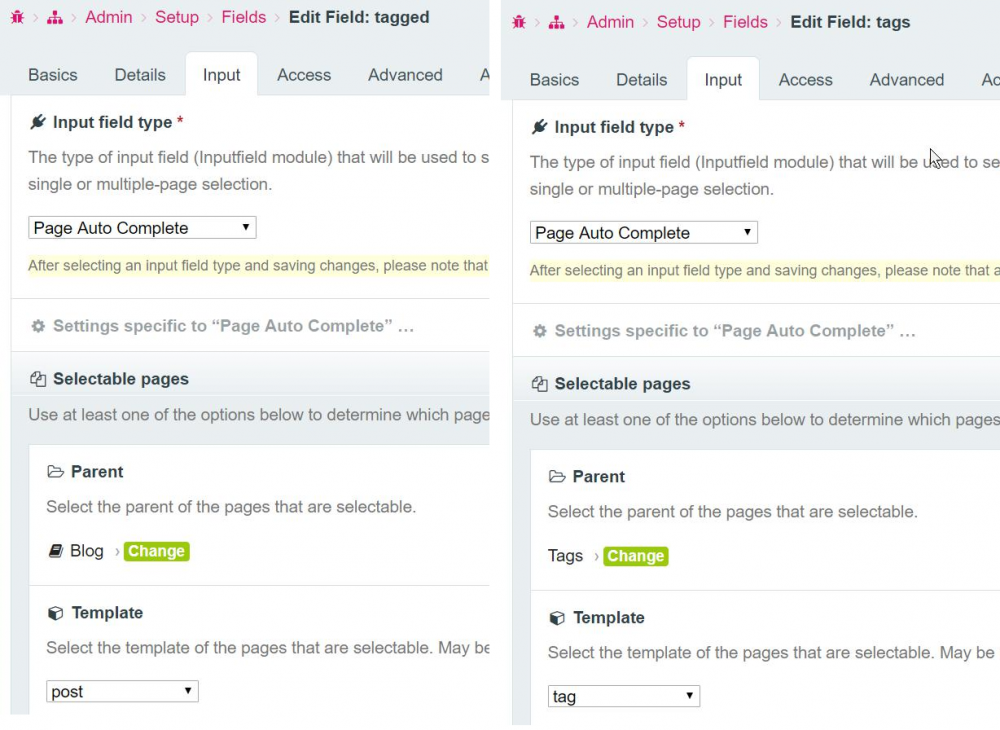Click the copy icon beside Selectable pages, left panel

(38, 379)
